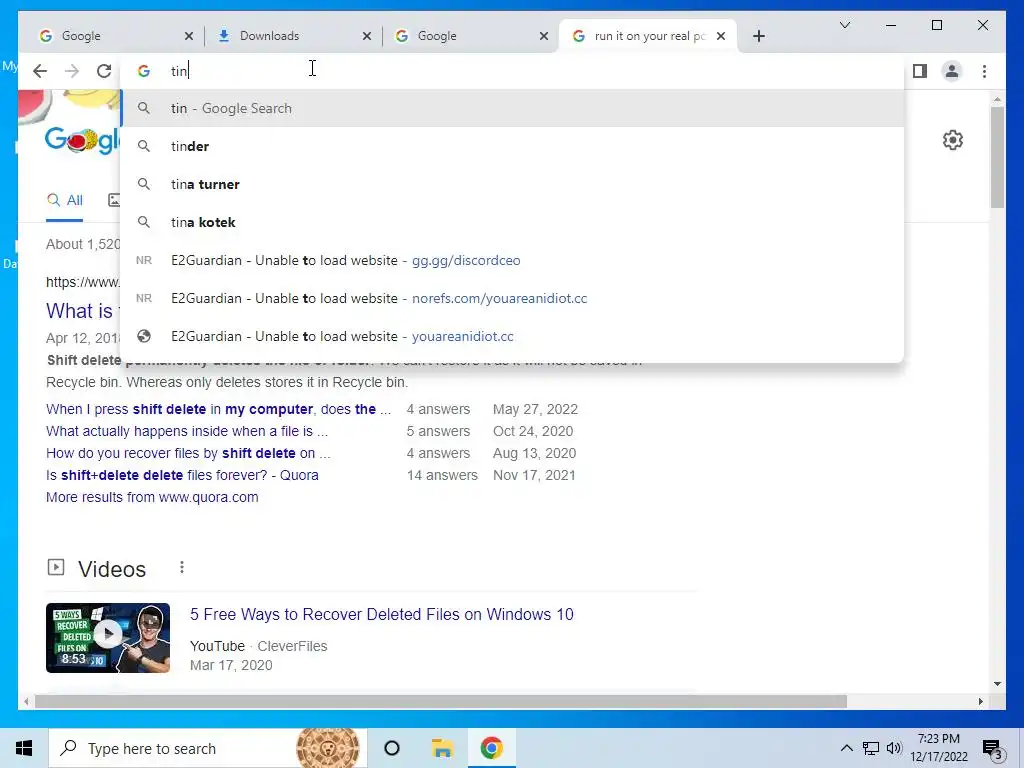
Task: Click the horizontal scrollbar thumb
Action: 441,701
